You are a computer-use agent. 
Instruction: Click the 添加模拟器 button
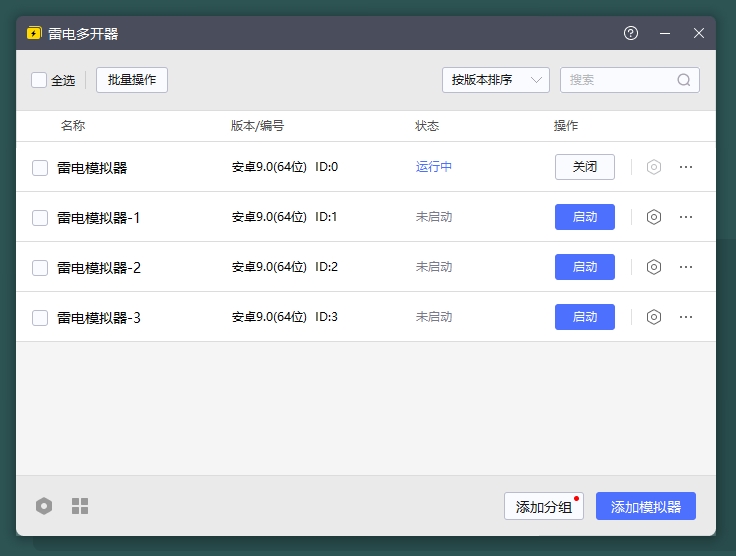(x=646, y=506)
